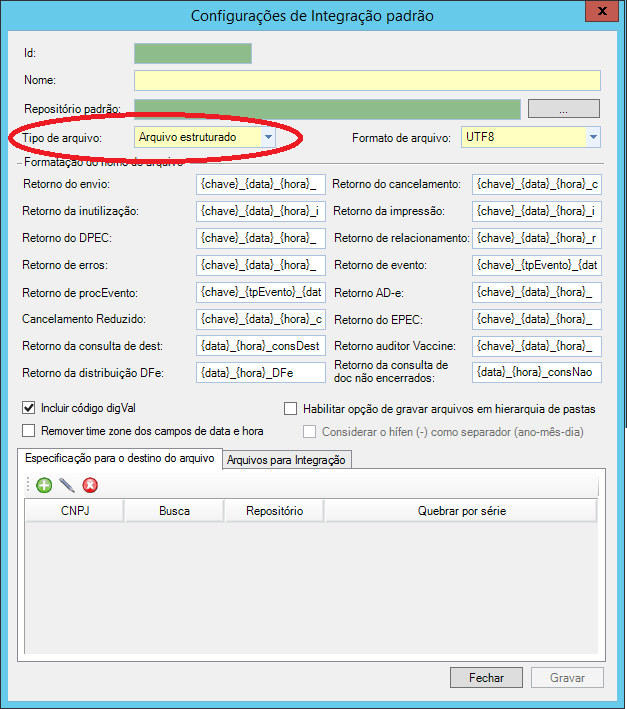This screenshot has height=709, width=627.
Task: Click the CNPJ column header
Action: tap(75, 511)
